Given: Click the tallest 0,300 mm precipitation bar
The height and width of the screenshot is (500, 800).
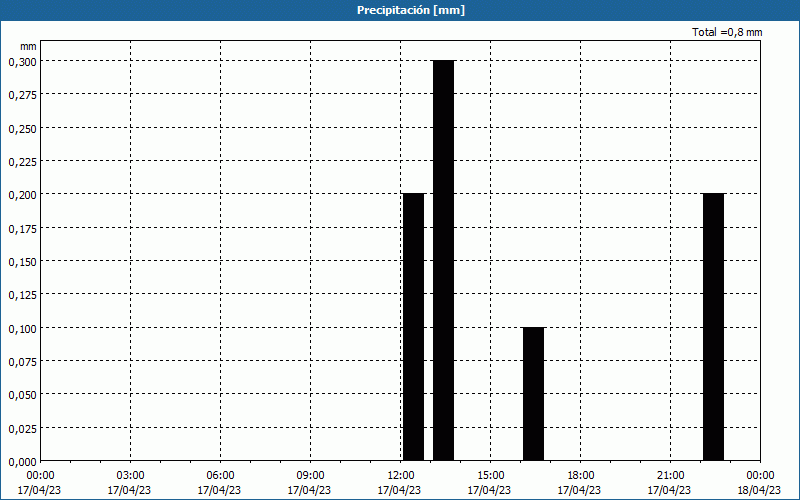Looking at the screenshot, I should tap(443, 260).
